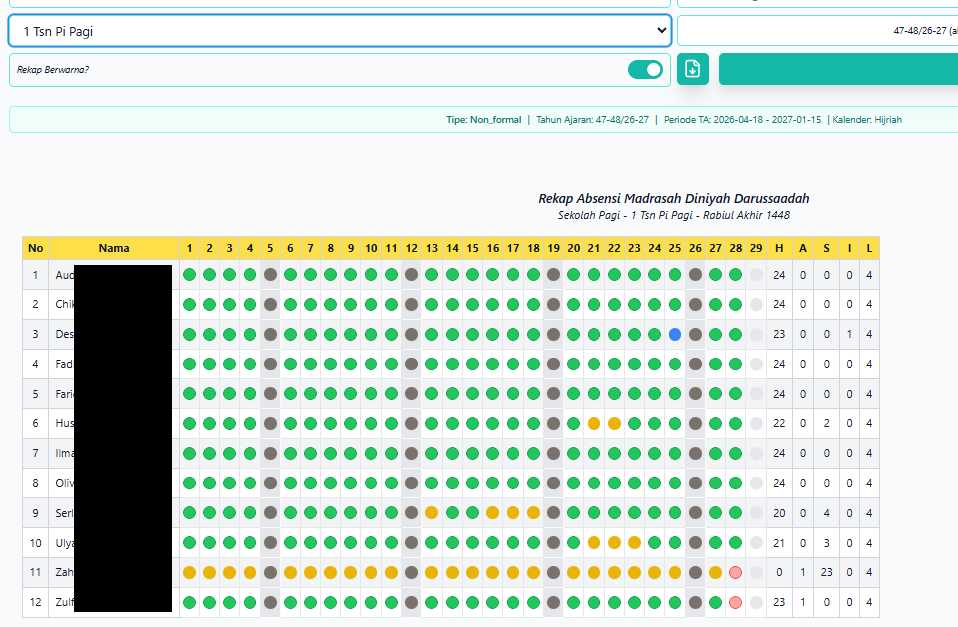Click the red dot in row 12, day 28
The width and height of the screenshot is (958, 627).
pyautogui.click(x=736, y=602)
